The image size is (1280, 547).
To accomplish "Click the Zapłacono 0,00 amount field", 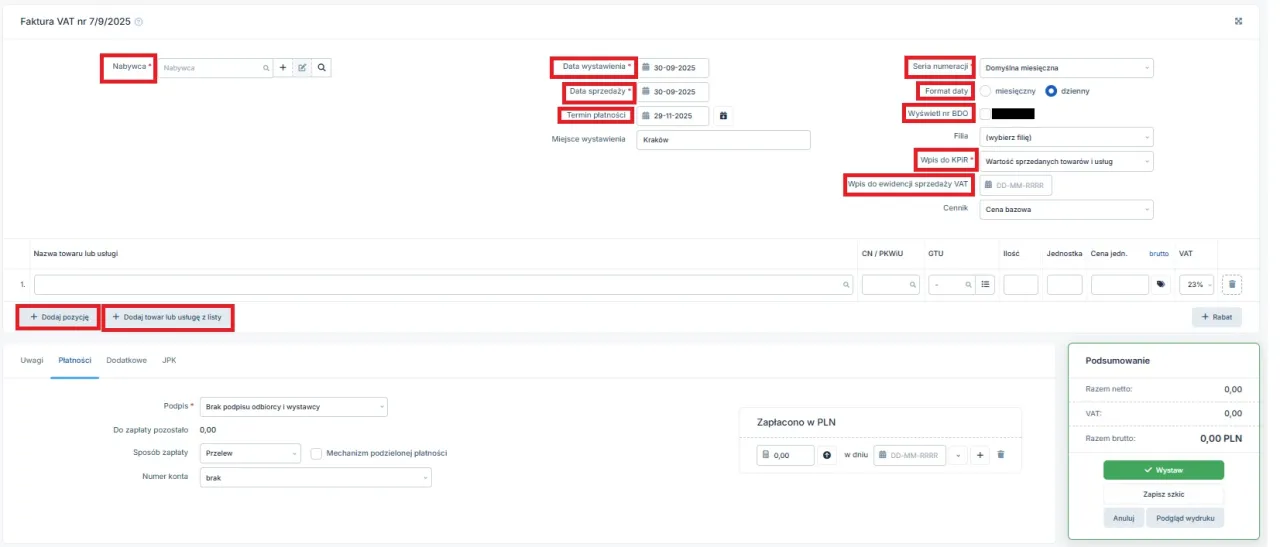I will click(786, 455).
